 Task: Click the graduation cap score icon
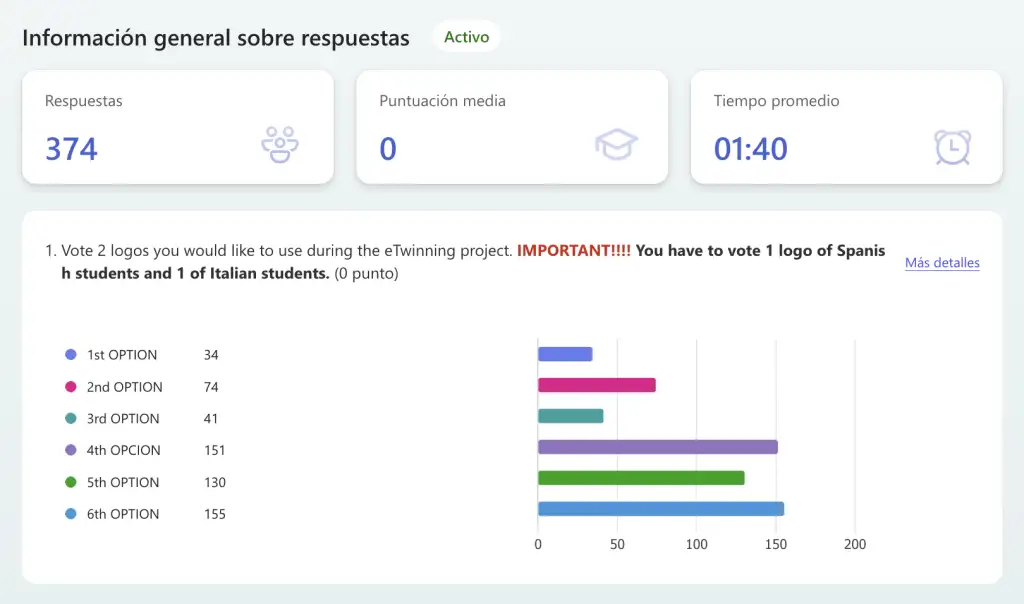(615, 146)
